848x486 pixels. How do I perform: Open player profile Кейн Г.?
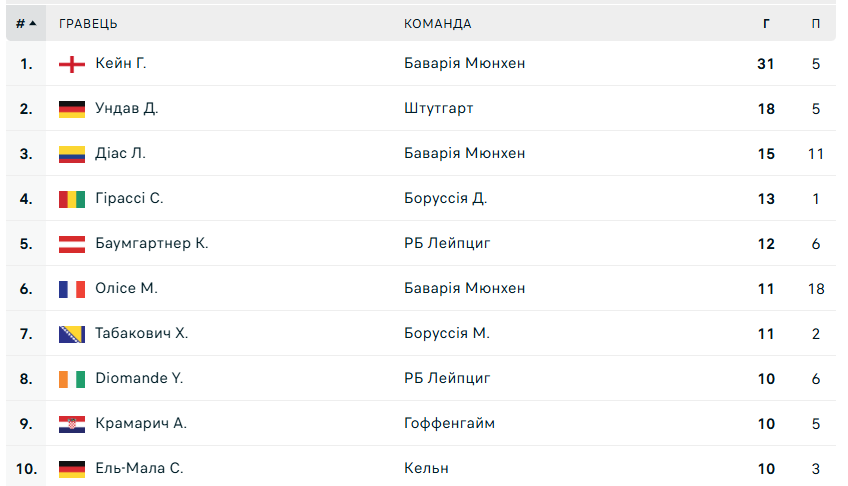(x=121, y=63)
